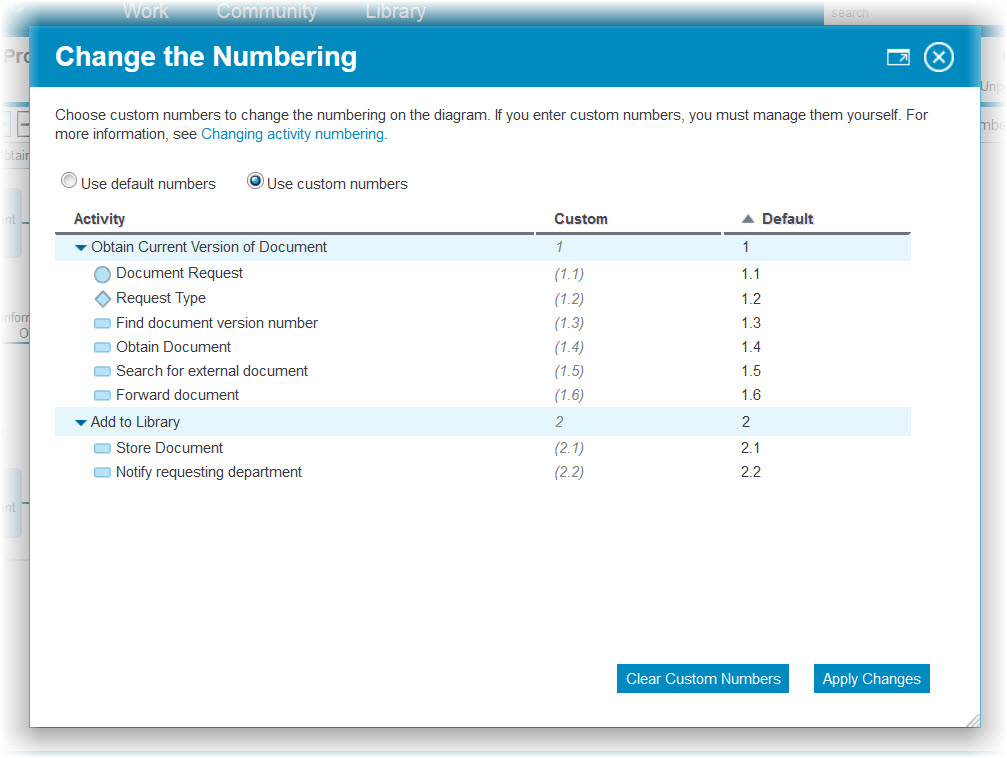Image resolution: width=1007 pixels, height=758 pixels.
Task: Edit custom number for Add to Library
Action: click(559, 422)
